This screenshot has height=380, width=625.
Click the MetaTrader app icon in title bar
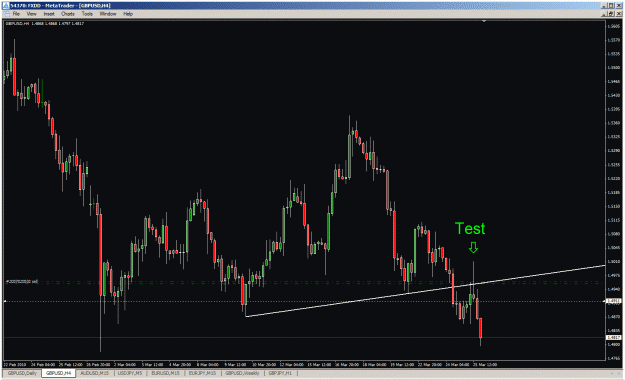[x=6, y=6]
